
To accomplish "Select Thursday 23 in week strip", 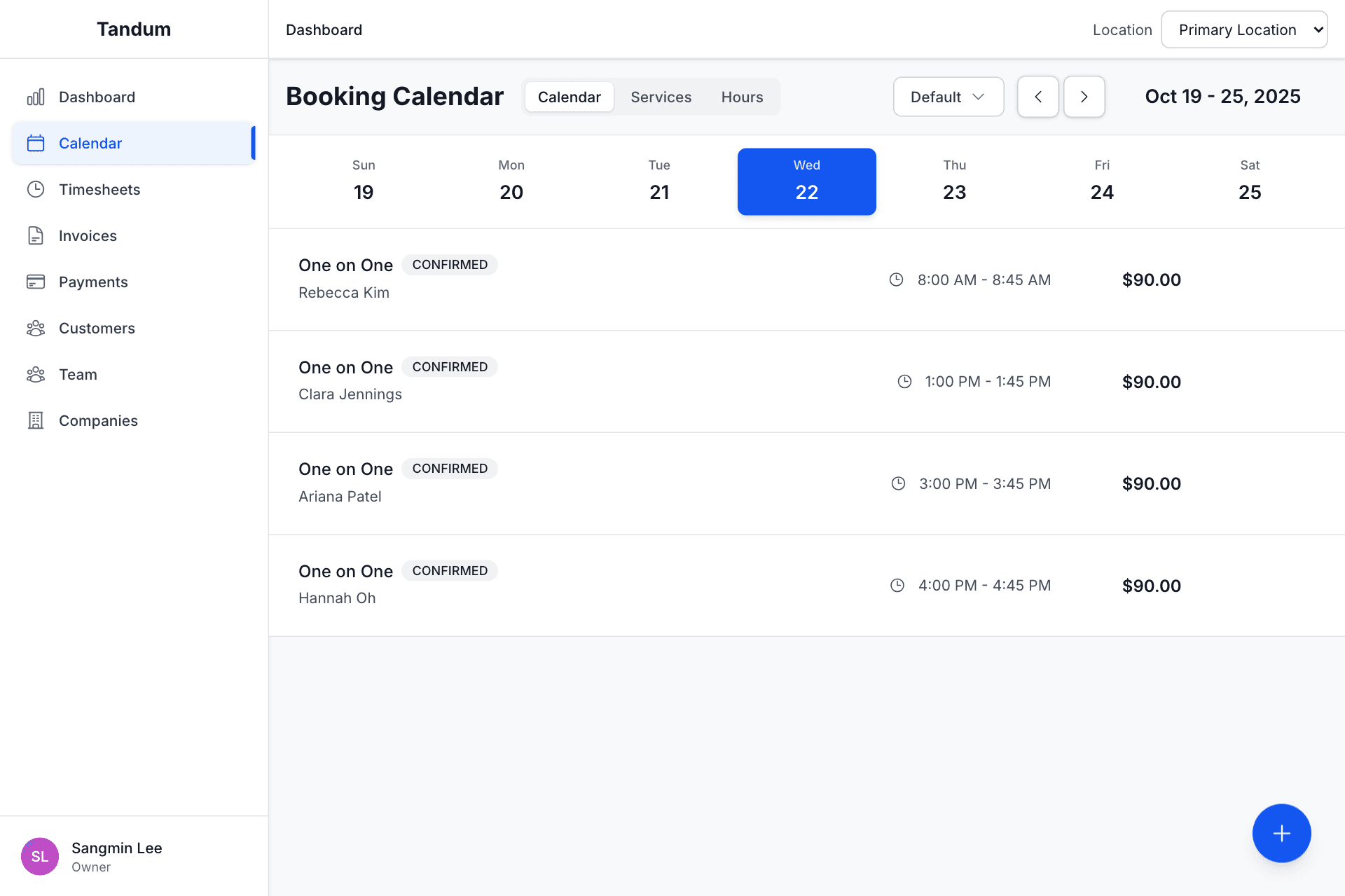I will click(x=954, y=181).
